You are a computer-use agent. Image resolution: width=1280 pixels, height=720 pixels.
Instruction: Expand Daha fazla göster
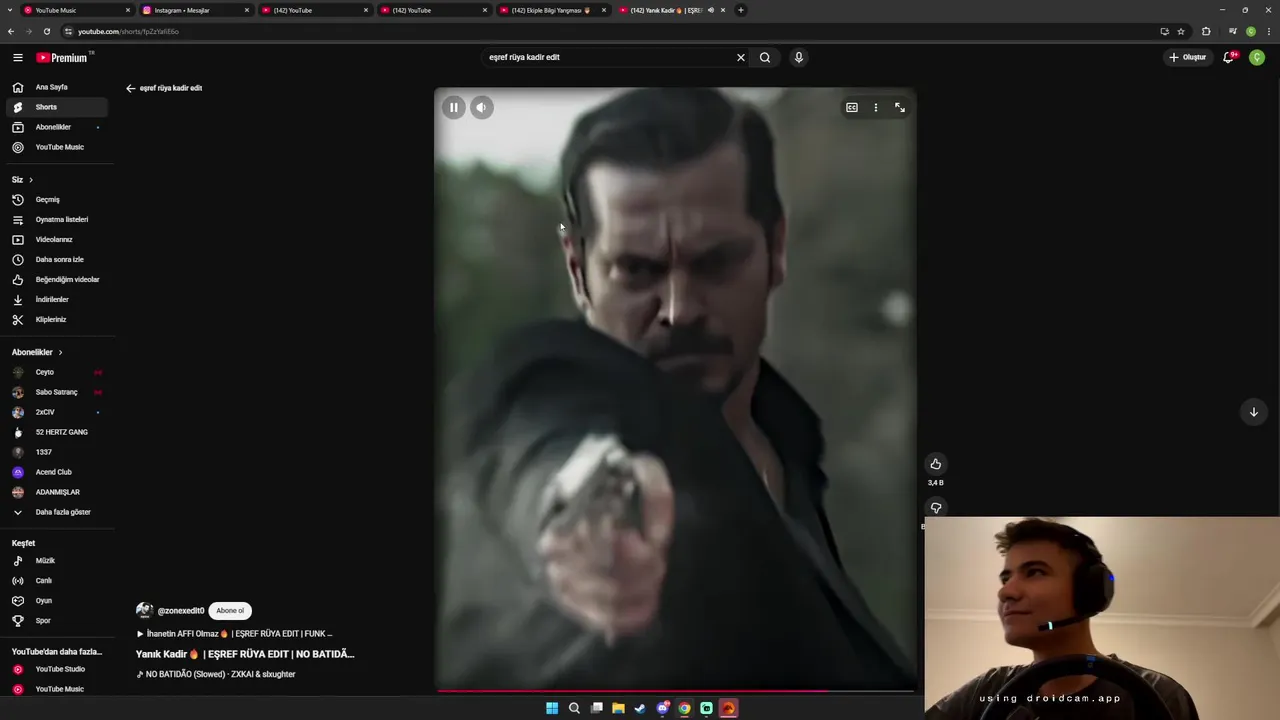(x=57, y=512)
